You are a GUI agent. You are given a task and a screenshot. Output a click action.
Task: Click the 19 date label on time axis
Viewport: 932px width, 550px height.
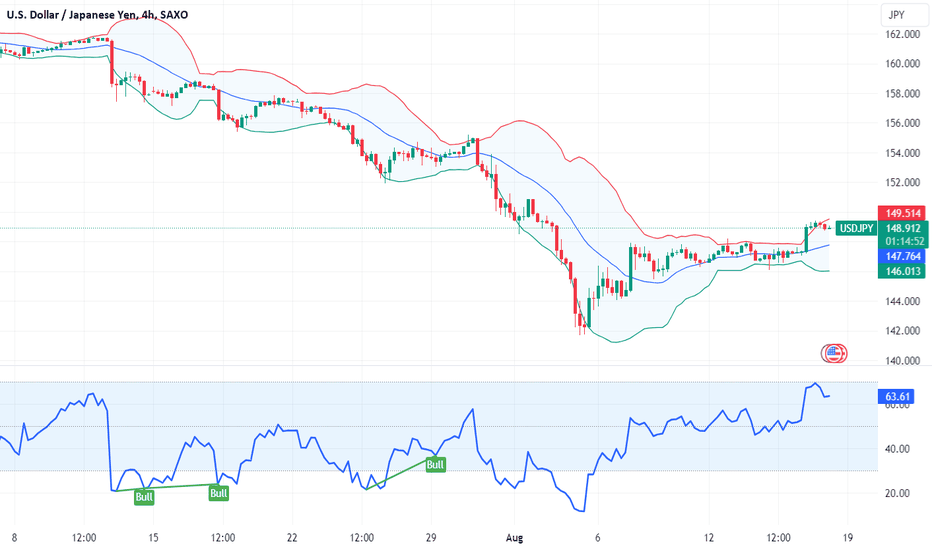click(848, 538)
